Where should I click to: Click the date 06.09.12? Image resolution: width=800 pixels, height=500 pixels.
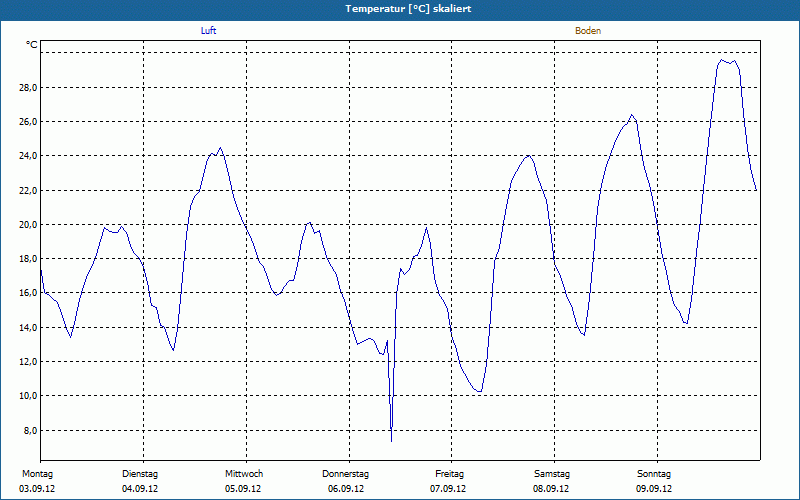pos(346,489)
